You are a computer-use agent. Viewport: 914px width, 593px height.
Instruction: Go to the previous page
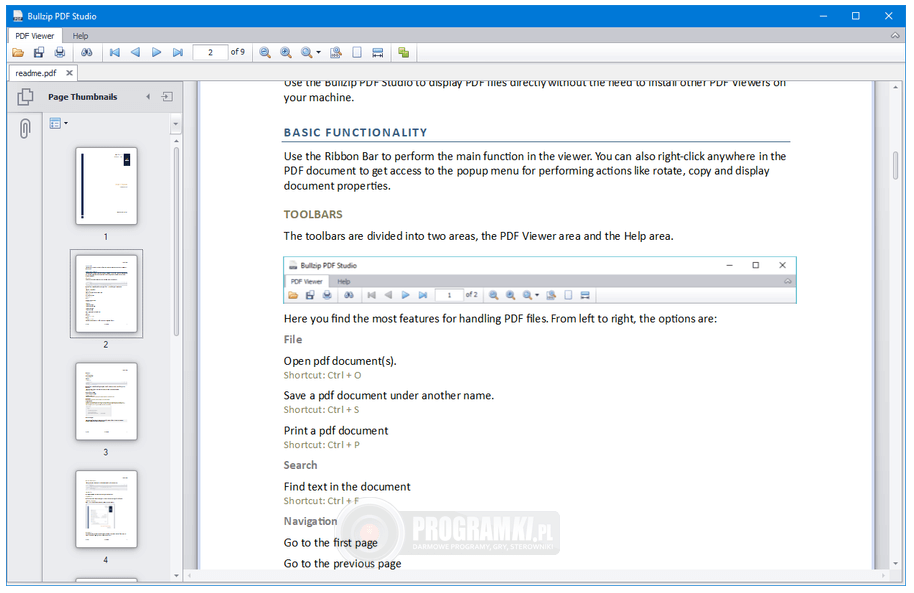click(x=135, y=52)
